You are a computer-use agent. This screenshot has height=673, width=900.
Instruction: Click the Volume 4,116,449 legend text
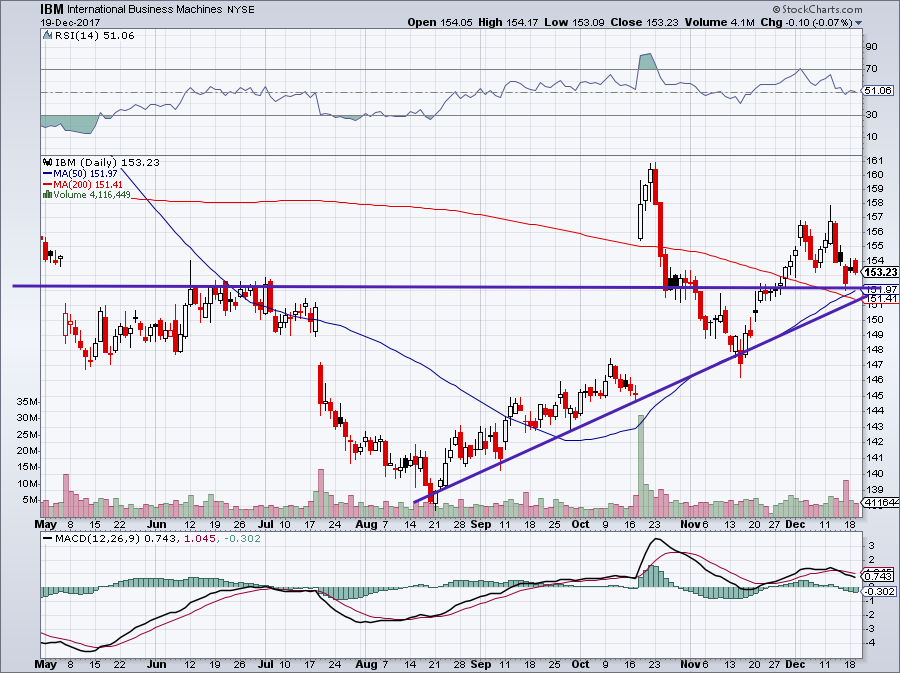(92, 194)
